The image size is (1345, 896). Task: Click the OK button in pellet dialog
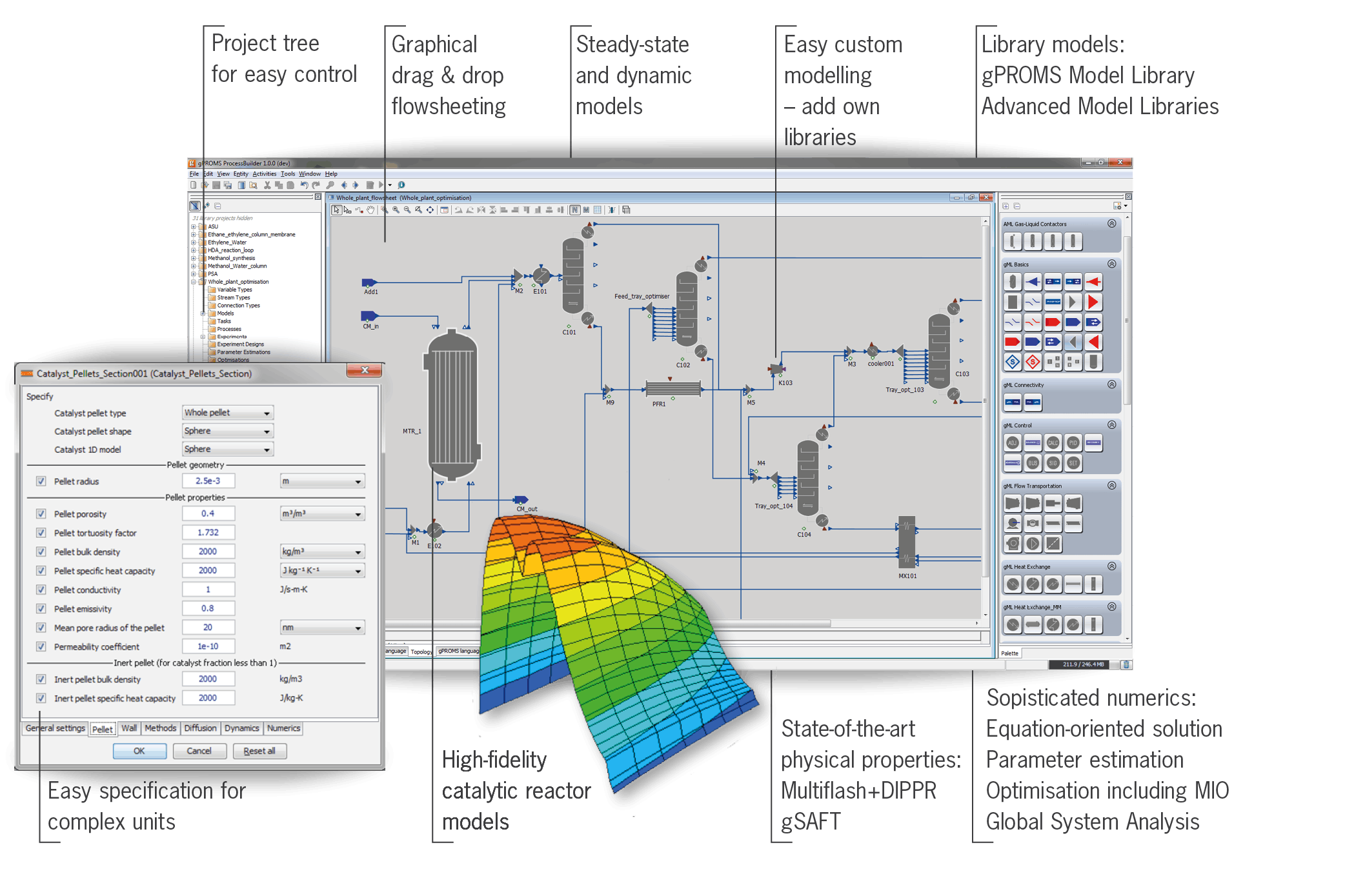click(139, 751)
